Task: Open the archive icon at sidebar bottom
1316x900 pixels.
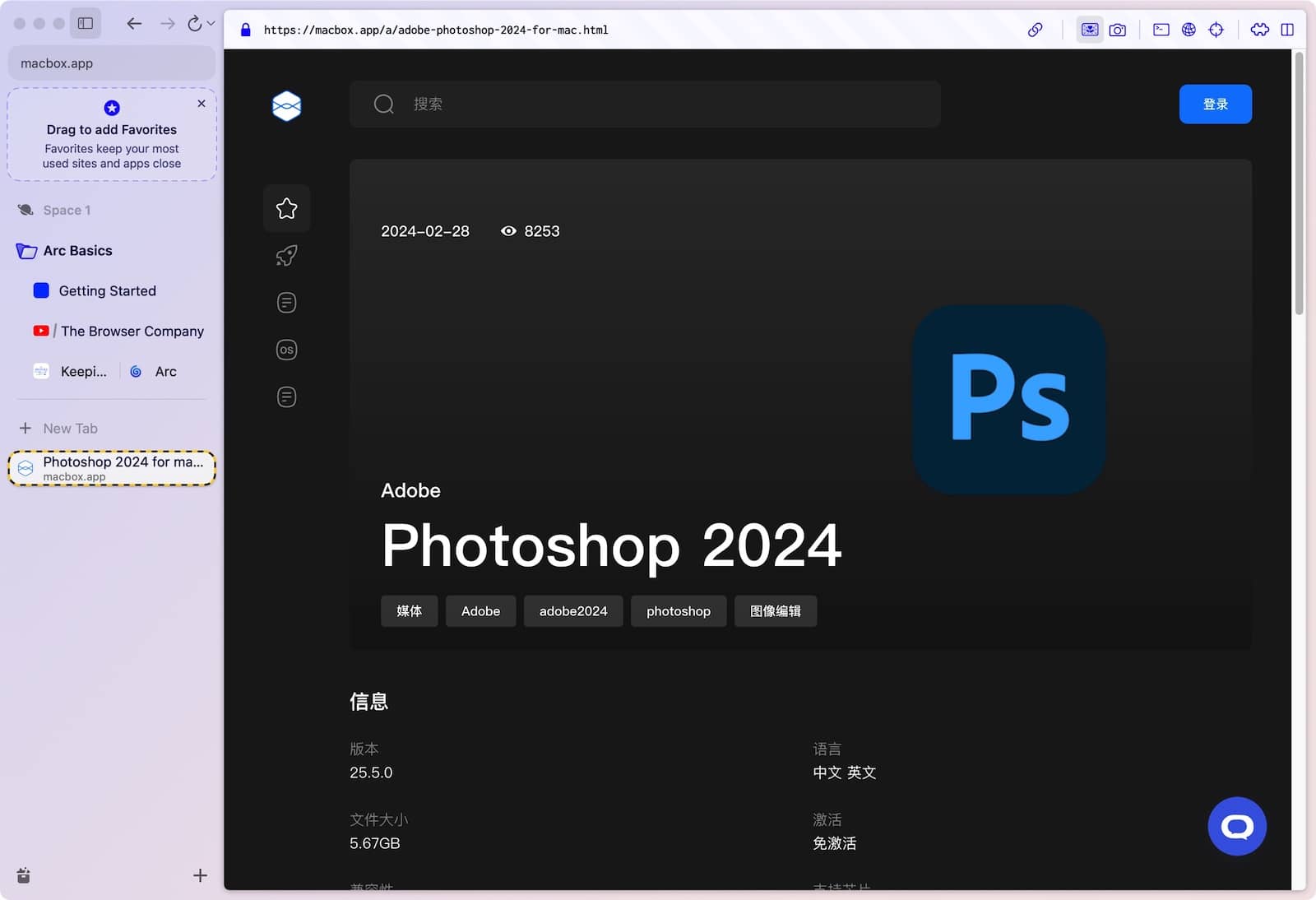Action: pyautogui.click(x=24, y=875)
